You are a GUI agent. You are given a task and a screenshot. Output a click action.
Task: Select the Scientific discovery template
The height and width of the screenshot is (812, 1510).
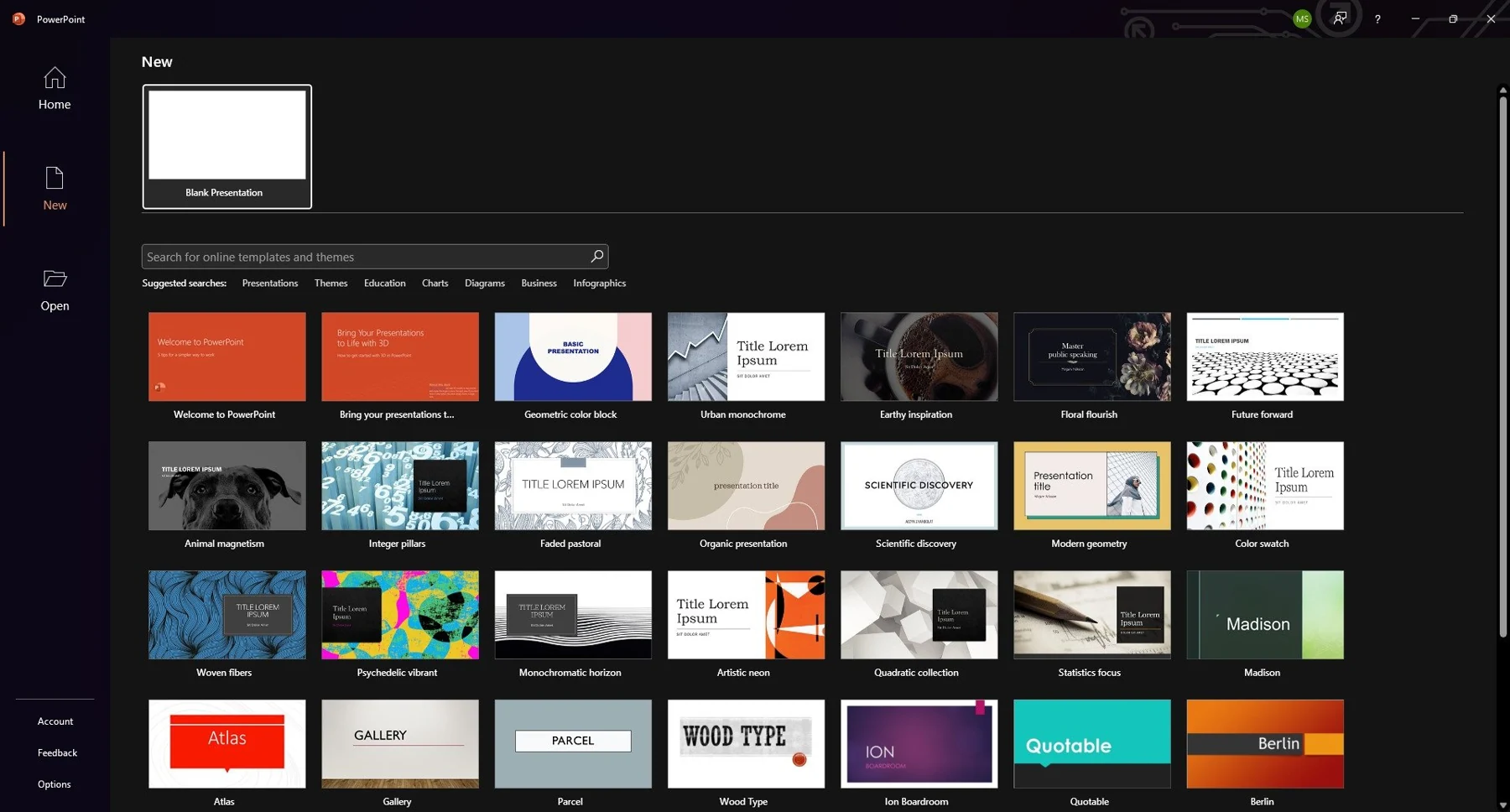point(919,495)
